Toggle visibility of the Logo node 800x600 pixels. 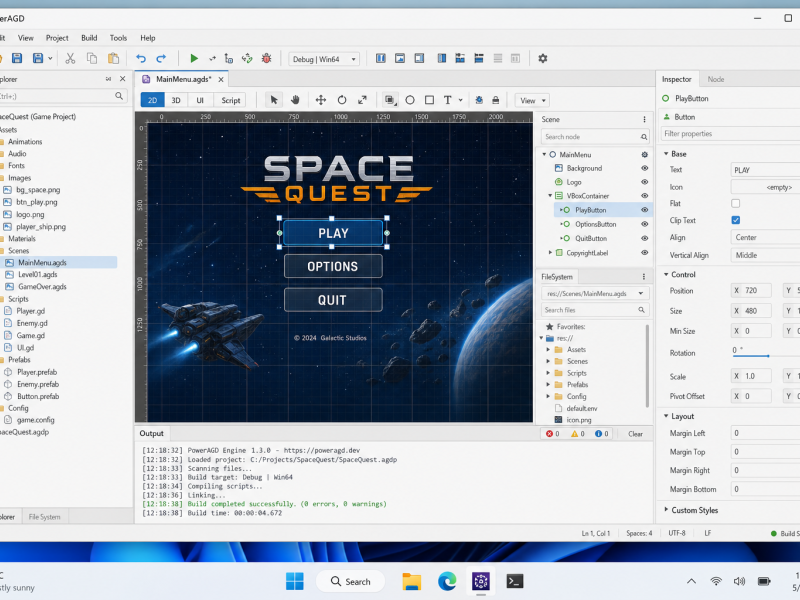[644, 182]
